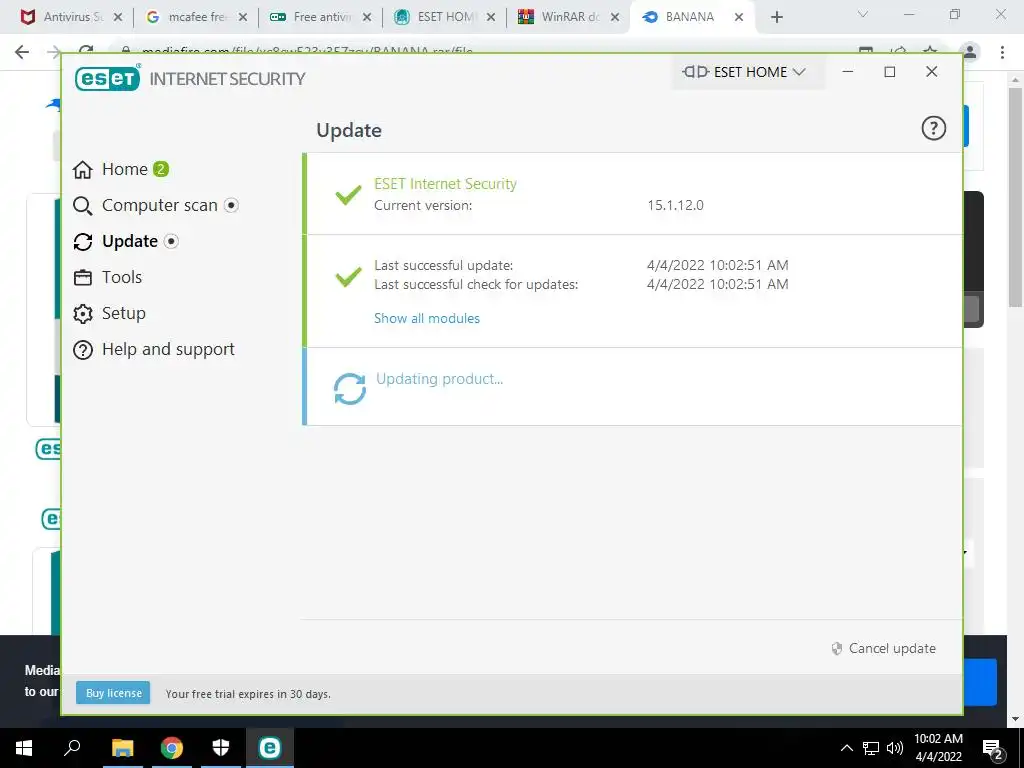Image resolution: width=1024 pixels, height=768 pixels.
Task: Click the Chrome taskbar icon
Action: 172,748
